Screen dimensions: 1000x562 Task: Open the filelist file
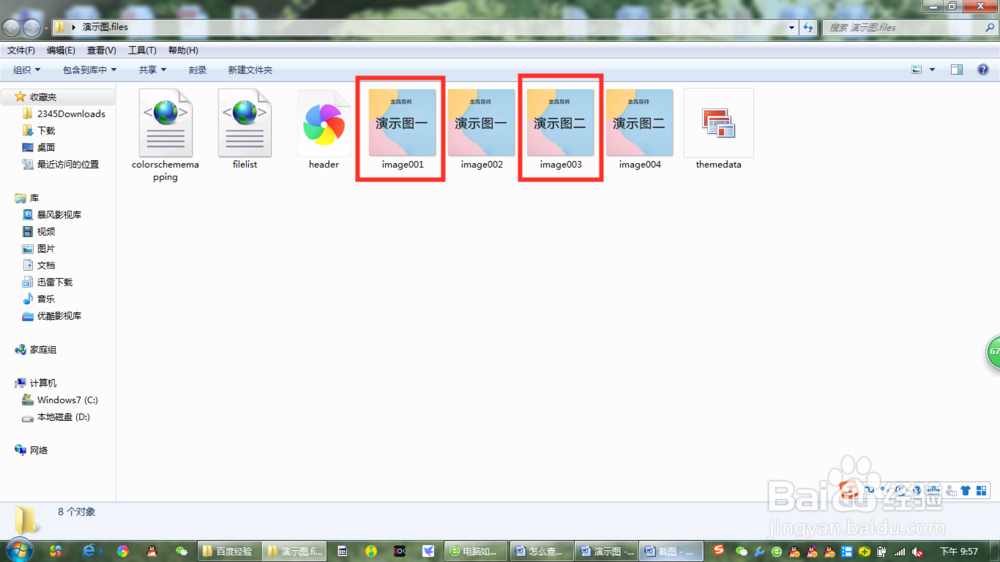245,129
